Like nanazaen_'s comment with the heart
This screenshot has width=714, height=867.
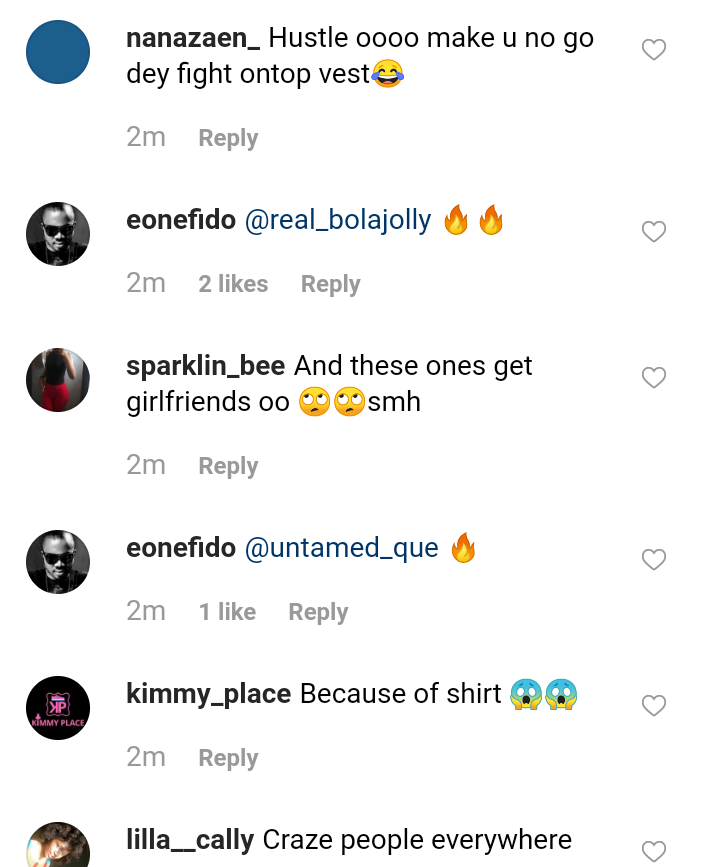(x=653, y=50)
